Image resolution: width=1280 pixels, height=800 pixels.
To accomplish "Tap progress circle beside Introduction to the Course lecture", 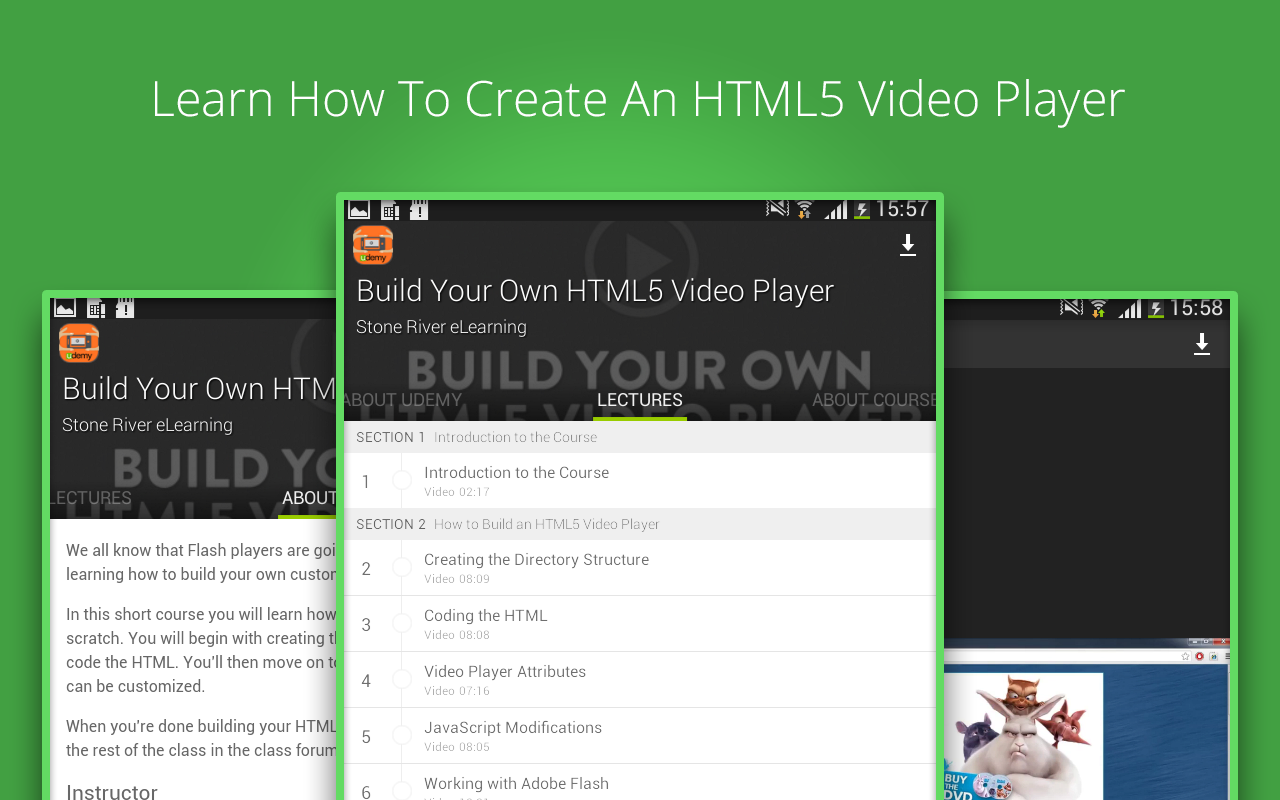I will 402,481.
